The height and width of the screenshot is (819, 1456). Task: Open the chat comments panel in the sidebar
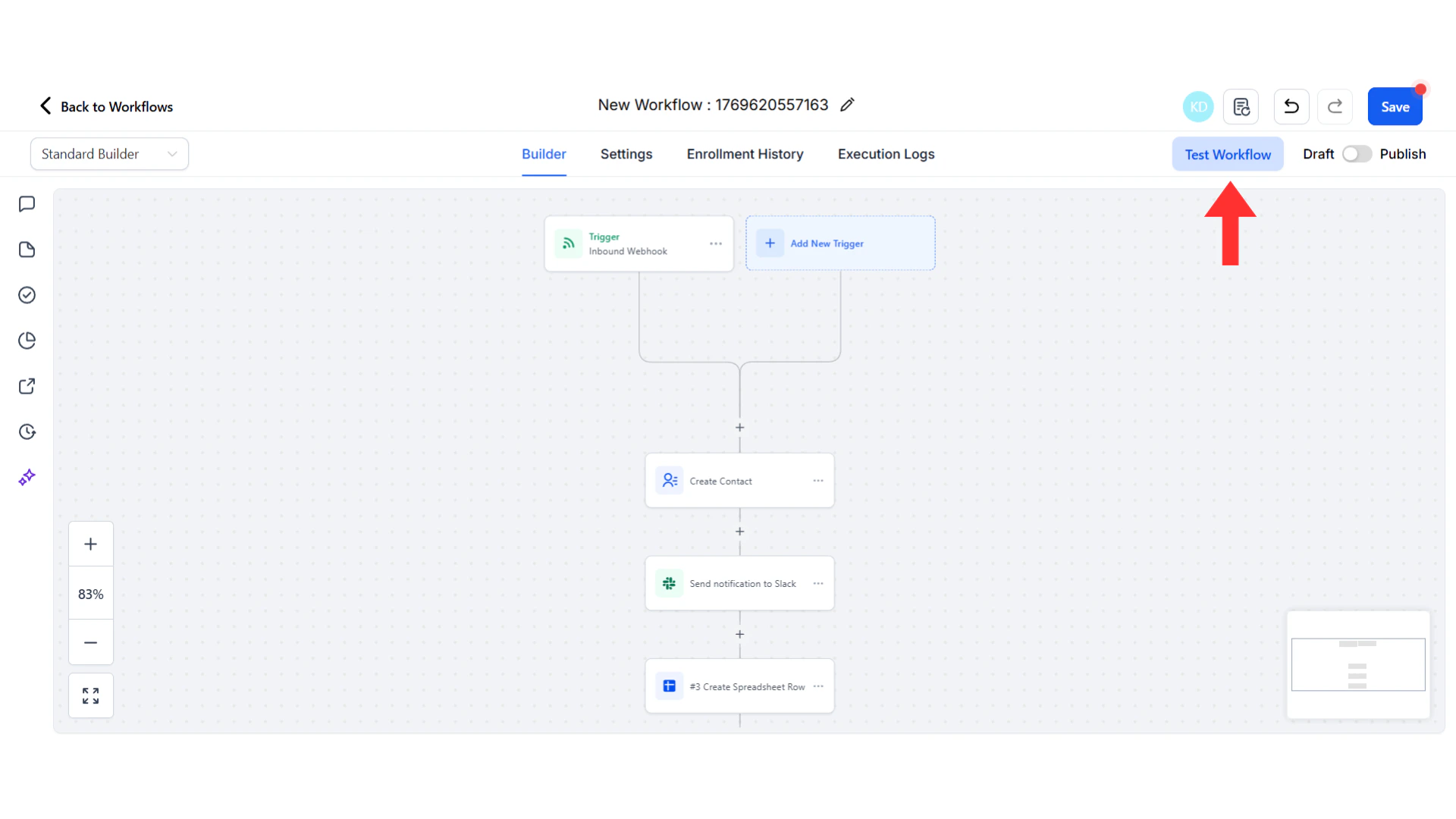[27, 203]
